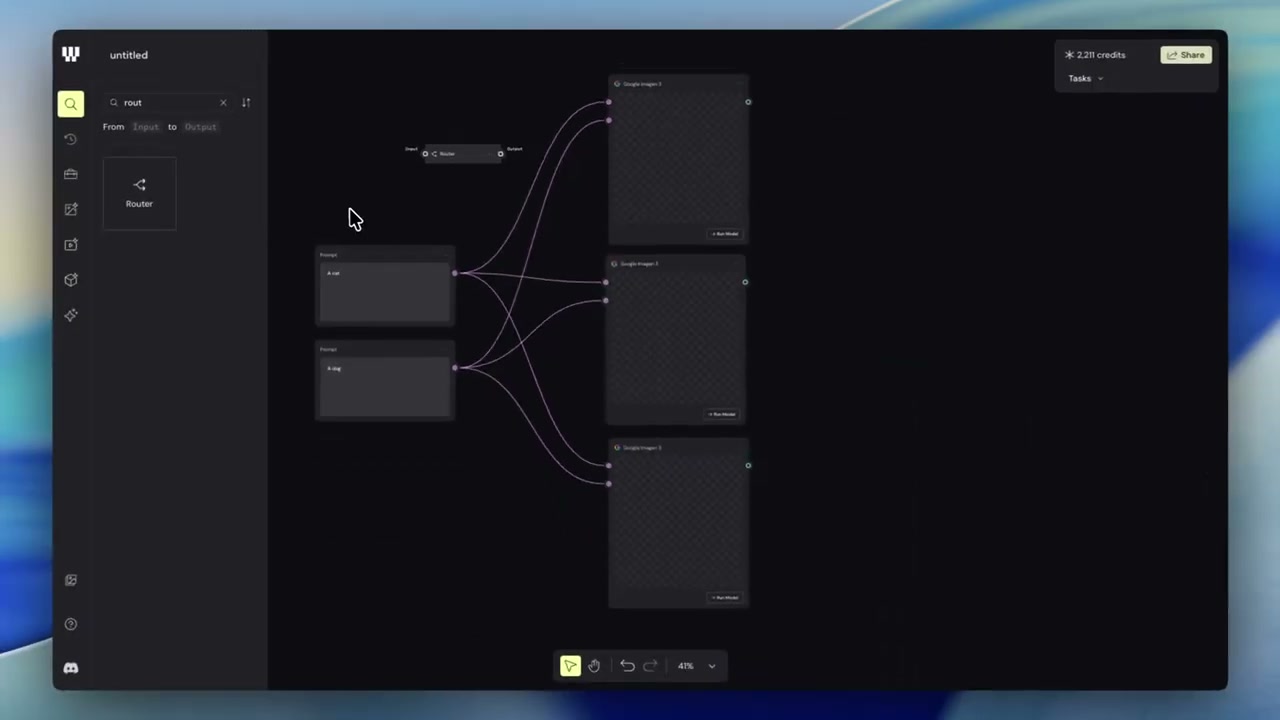This screenshot has width=1280, height=720.
Task: Open the image generation icon in the sidebar
Action: pyautogui.click(x=70, y=209)
